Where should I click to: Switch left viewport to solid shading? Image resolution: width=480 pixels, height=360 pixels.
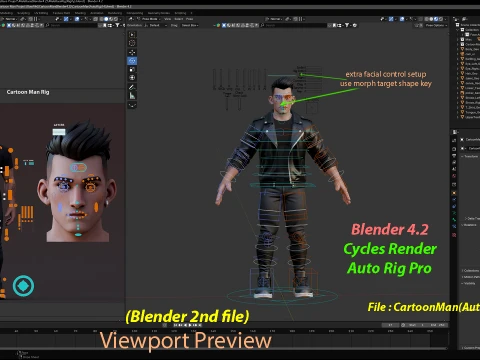point(106,19)
